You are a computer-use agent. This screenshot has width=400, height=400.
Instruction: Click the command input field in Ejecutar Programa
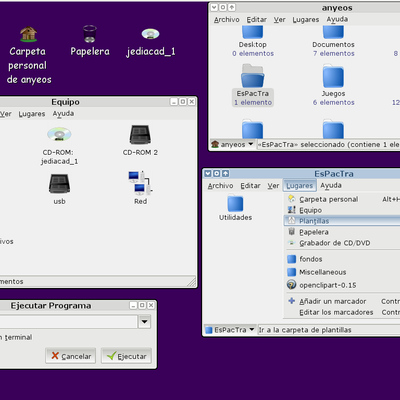[x=68, y=322]
